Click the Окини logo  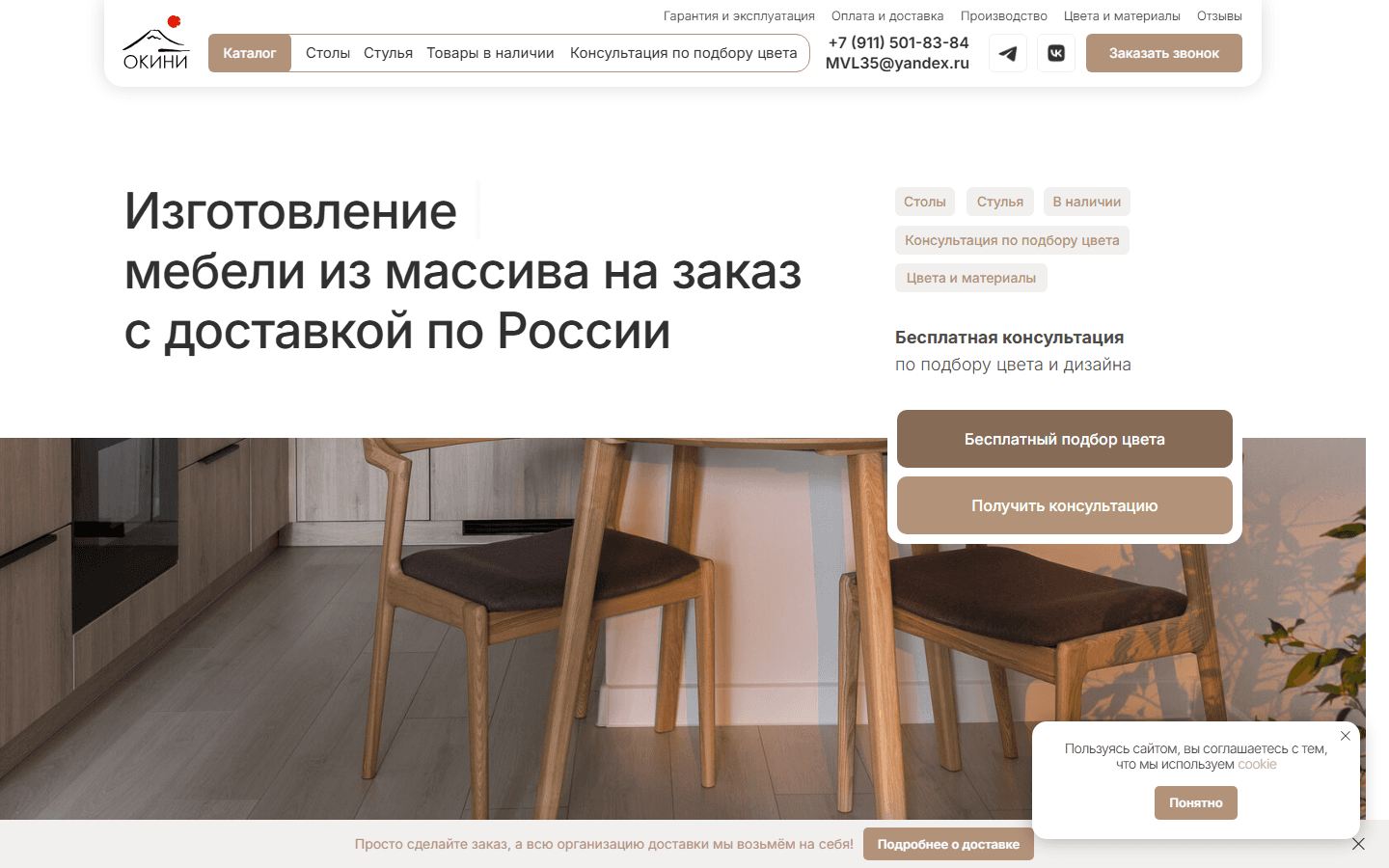pyautogui.click(x=155, y=43)
